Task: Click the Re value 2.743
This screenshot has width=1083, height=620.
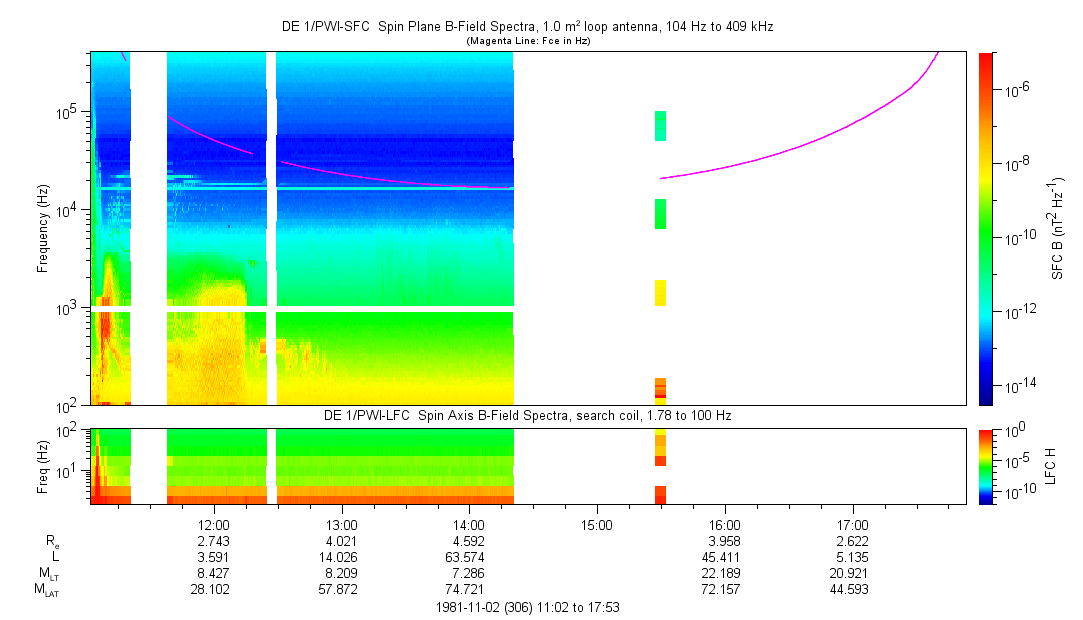Action: point(214,540)
